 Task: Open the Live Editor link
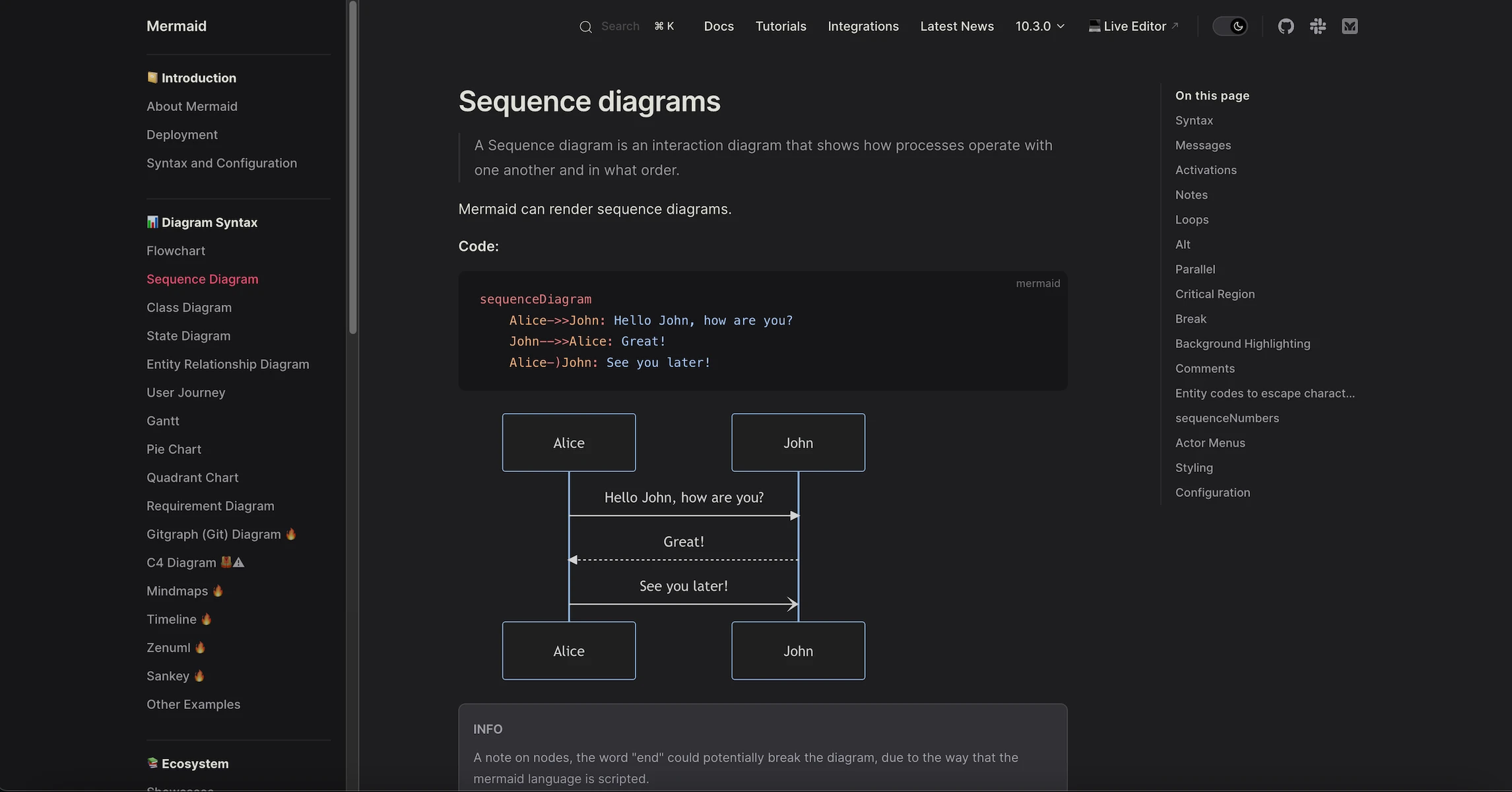tap(1133, 26)
